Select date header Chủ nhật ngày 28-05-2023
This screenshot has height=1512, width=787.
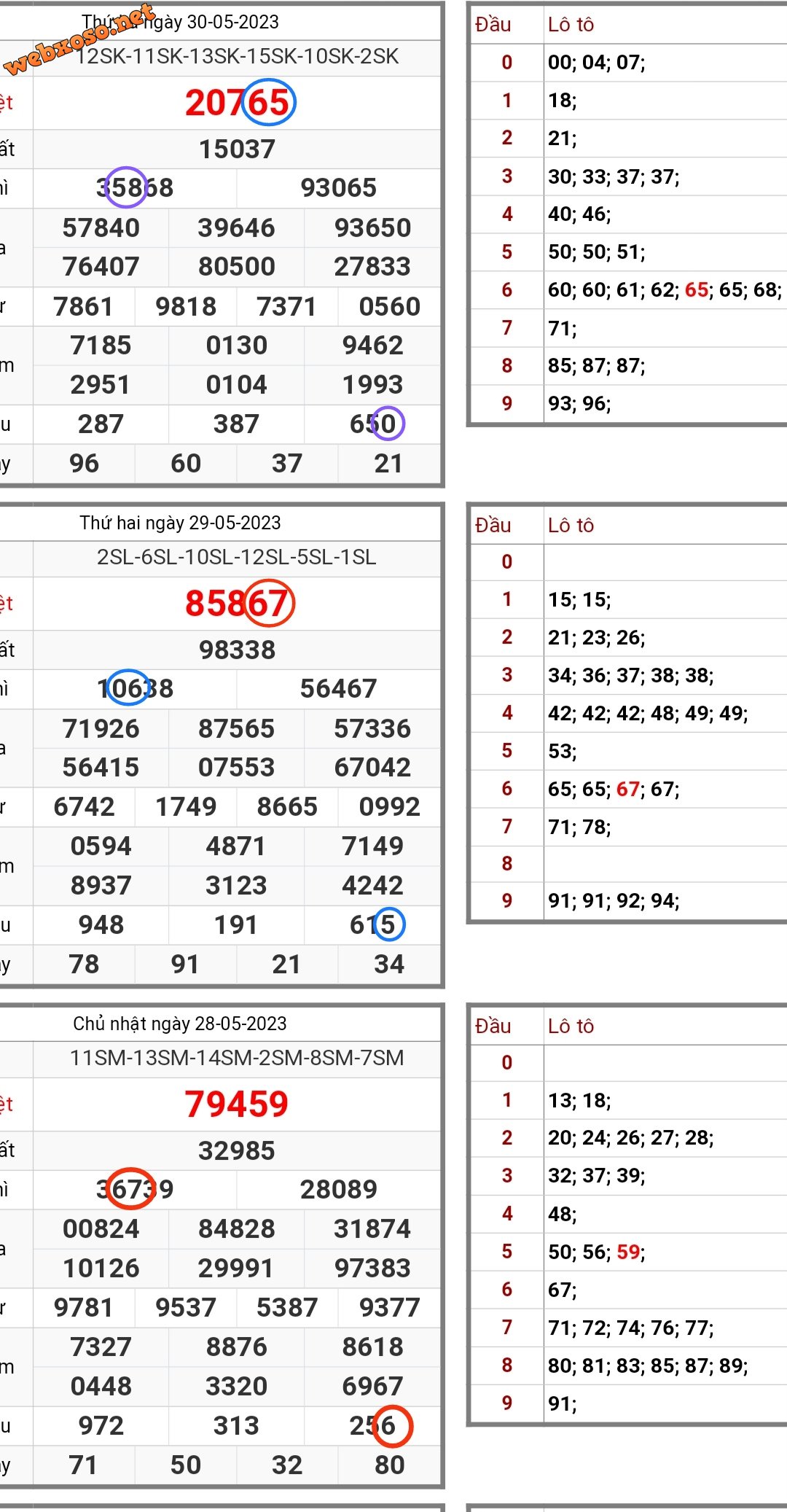(x=180, y=1024)
